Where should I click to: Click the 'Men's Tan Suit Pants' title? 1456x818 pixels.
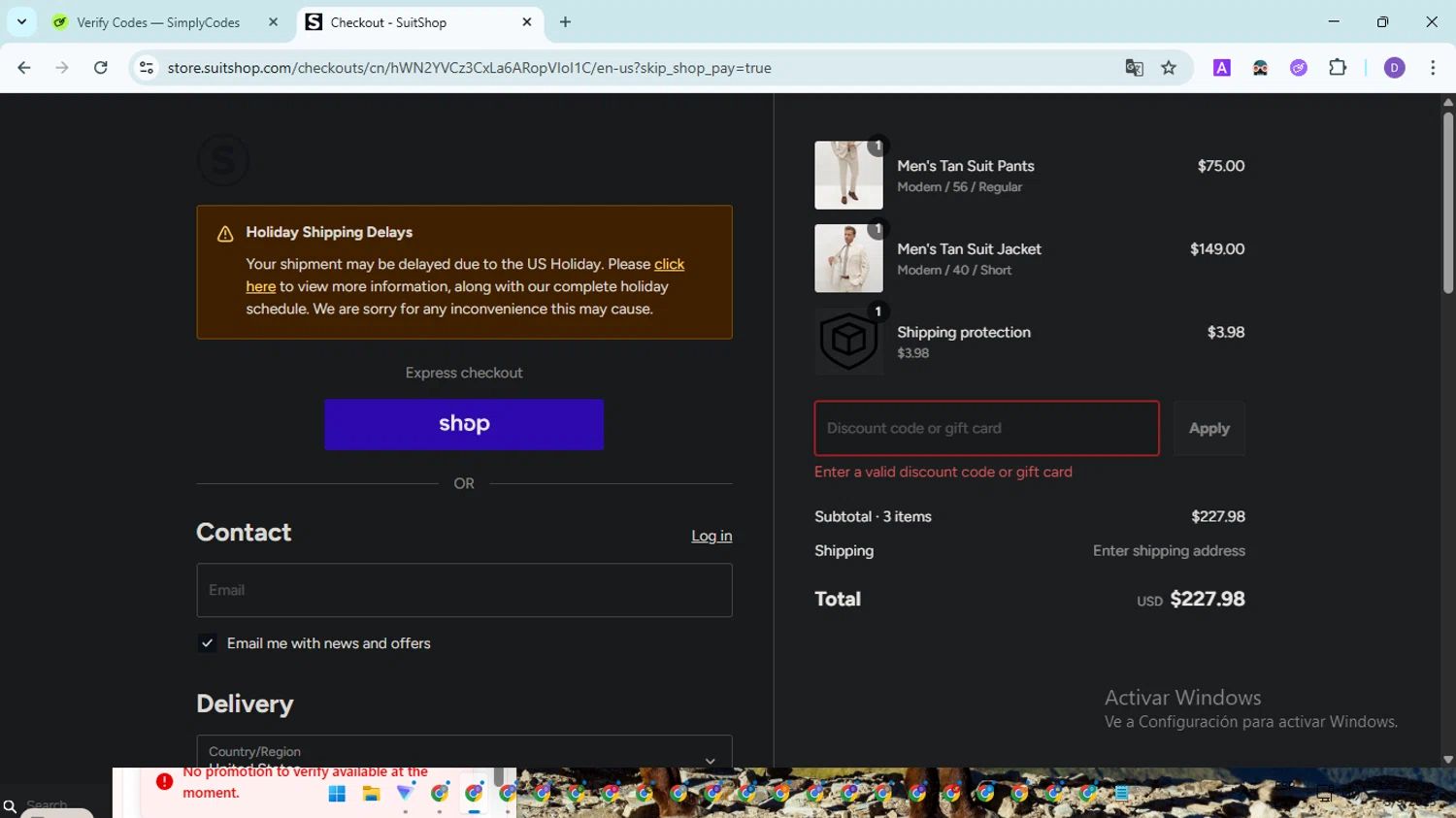tap(966, 166)
